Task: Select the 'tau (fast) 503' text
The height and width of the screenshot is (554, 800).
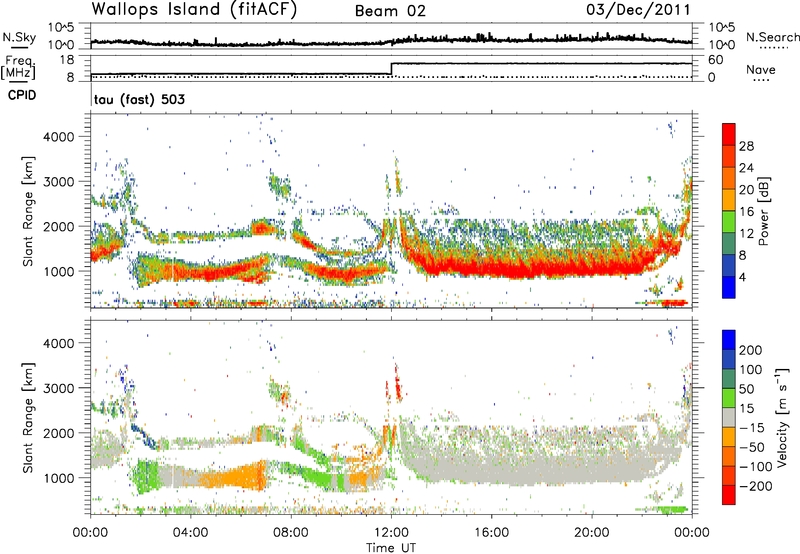Action: tap(139, 99)
